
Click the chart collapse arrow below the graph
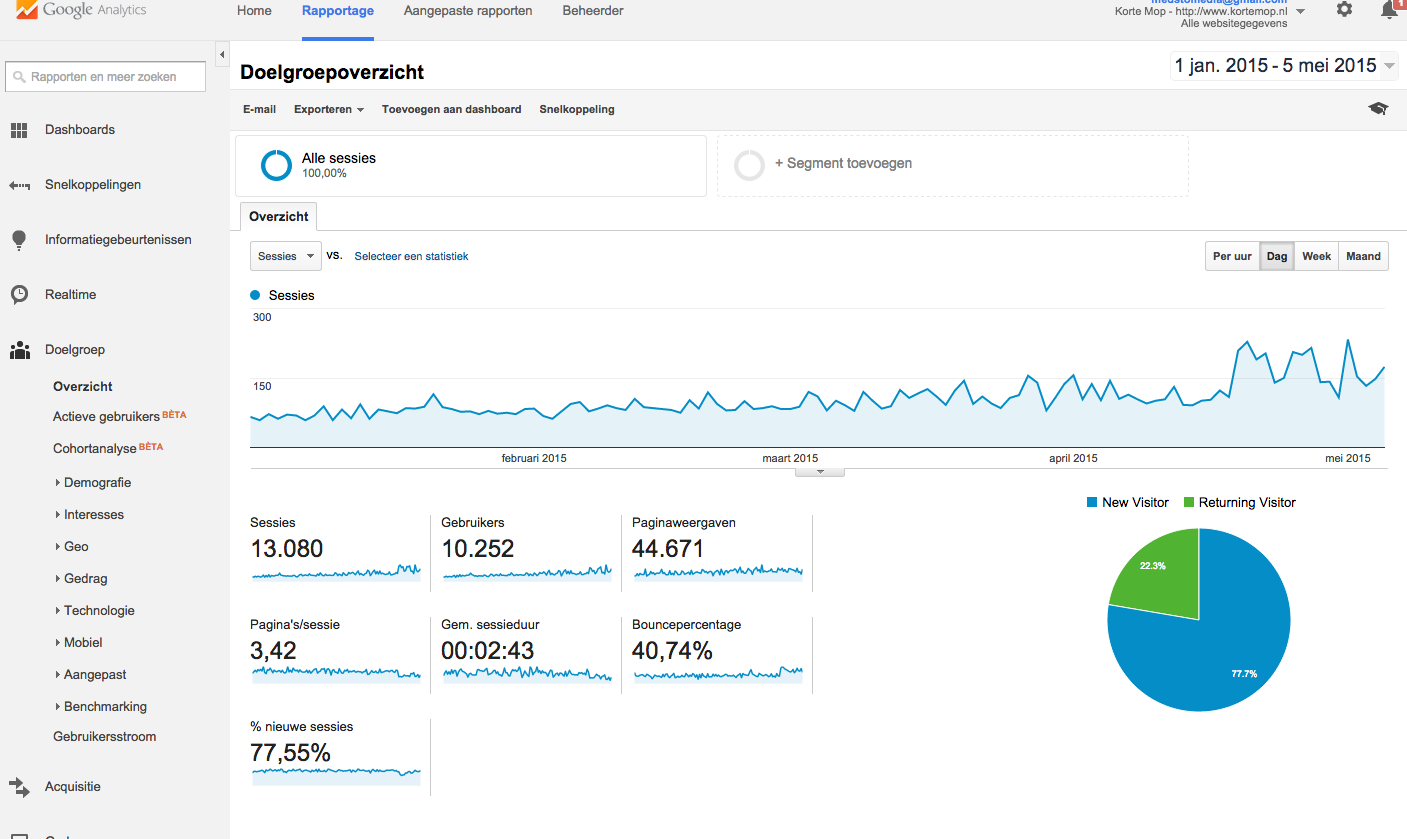click(820, 472)
